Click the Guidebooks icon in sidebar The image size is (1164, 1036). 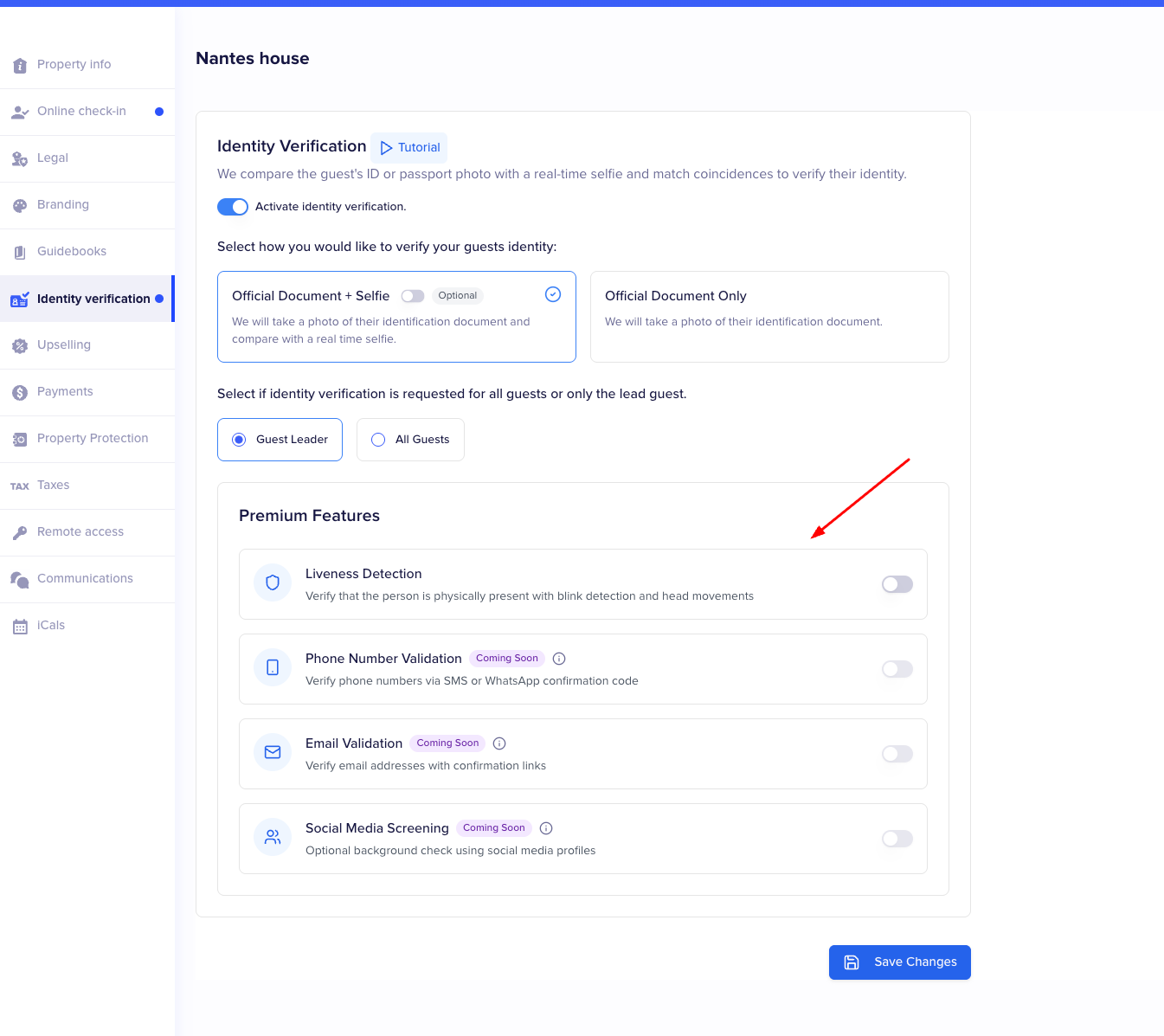click(20, 253)
